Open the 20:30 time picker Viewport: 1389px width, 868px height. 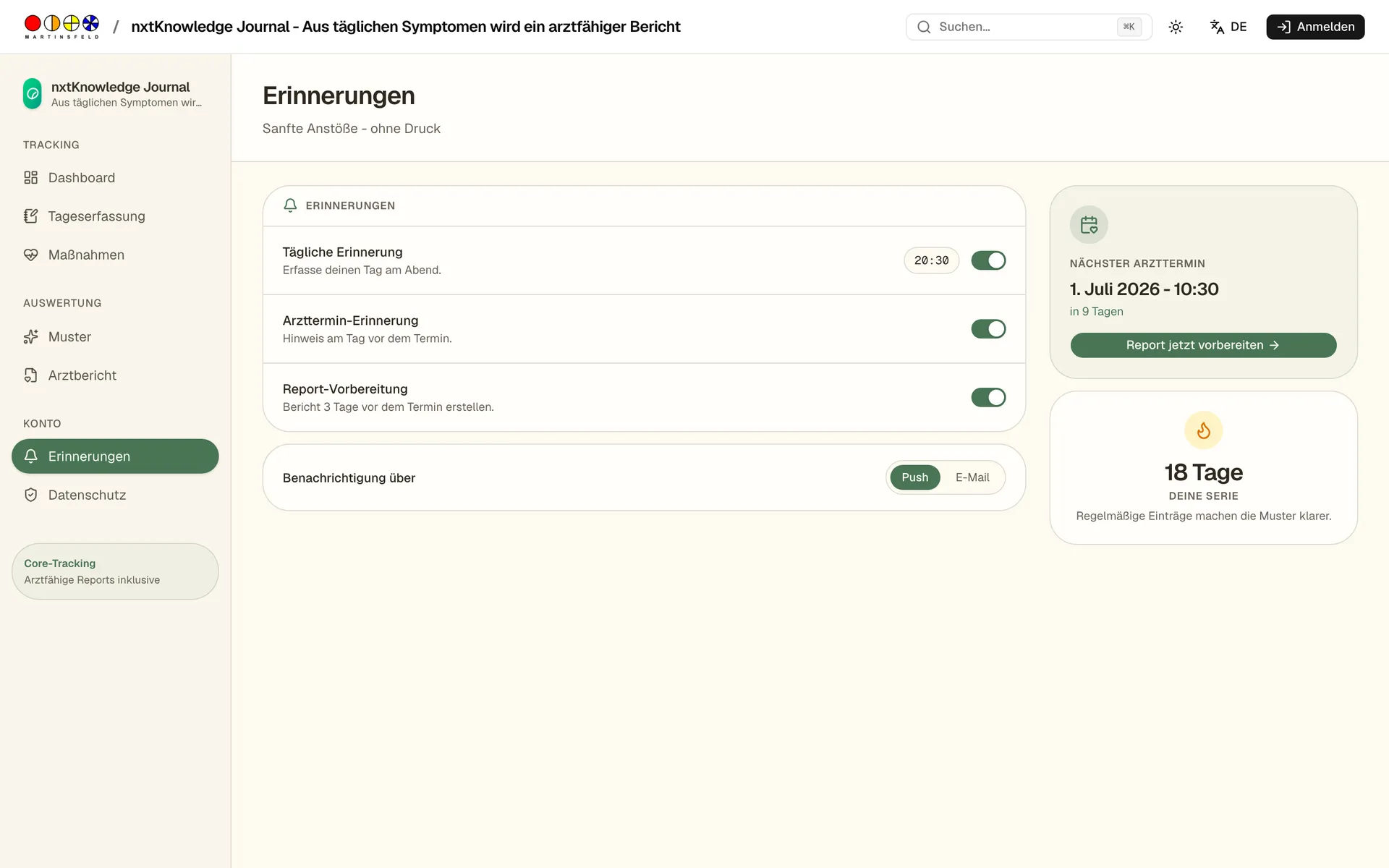pyautogui.click(x=931, y=260)
